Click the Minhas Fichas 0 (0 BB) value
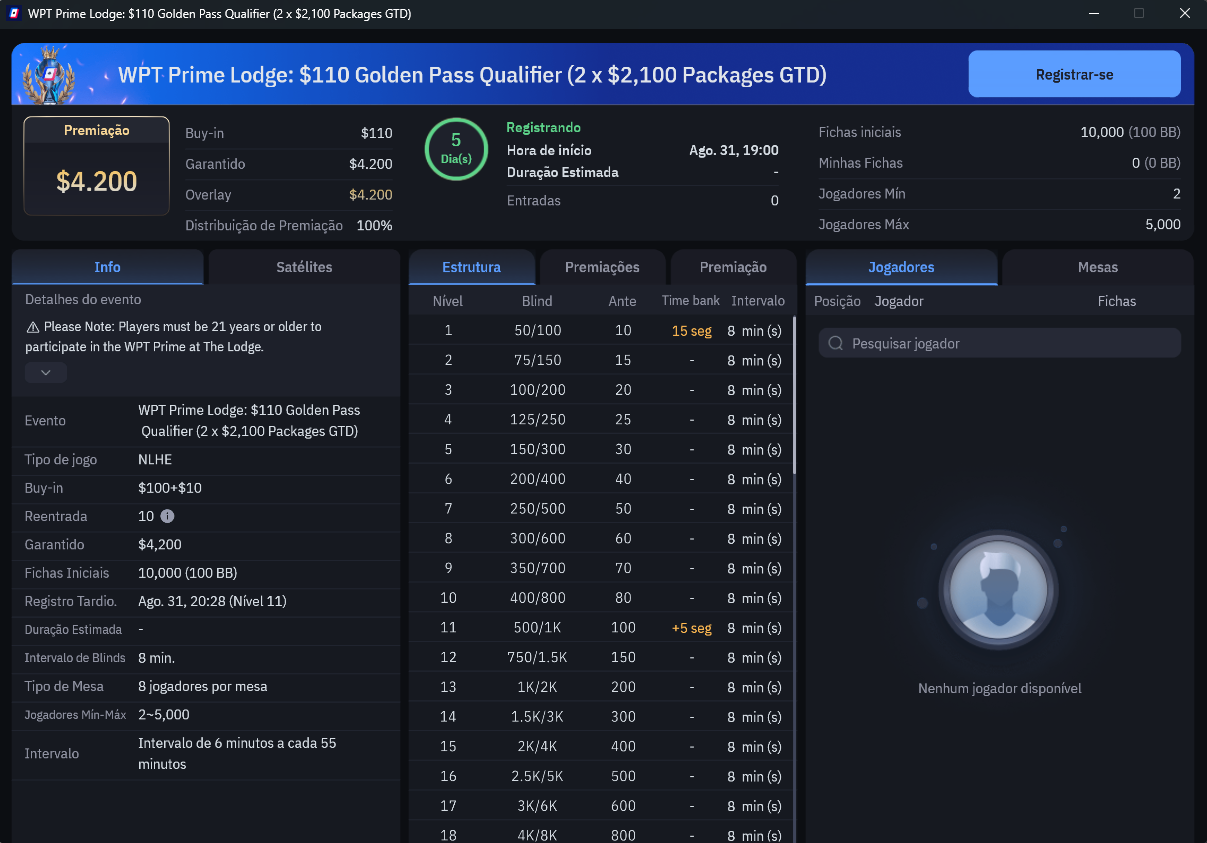1207x843 pixels. 1156,163
